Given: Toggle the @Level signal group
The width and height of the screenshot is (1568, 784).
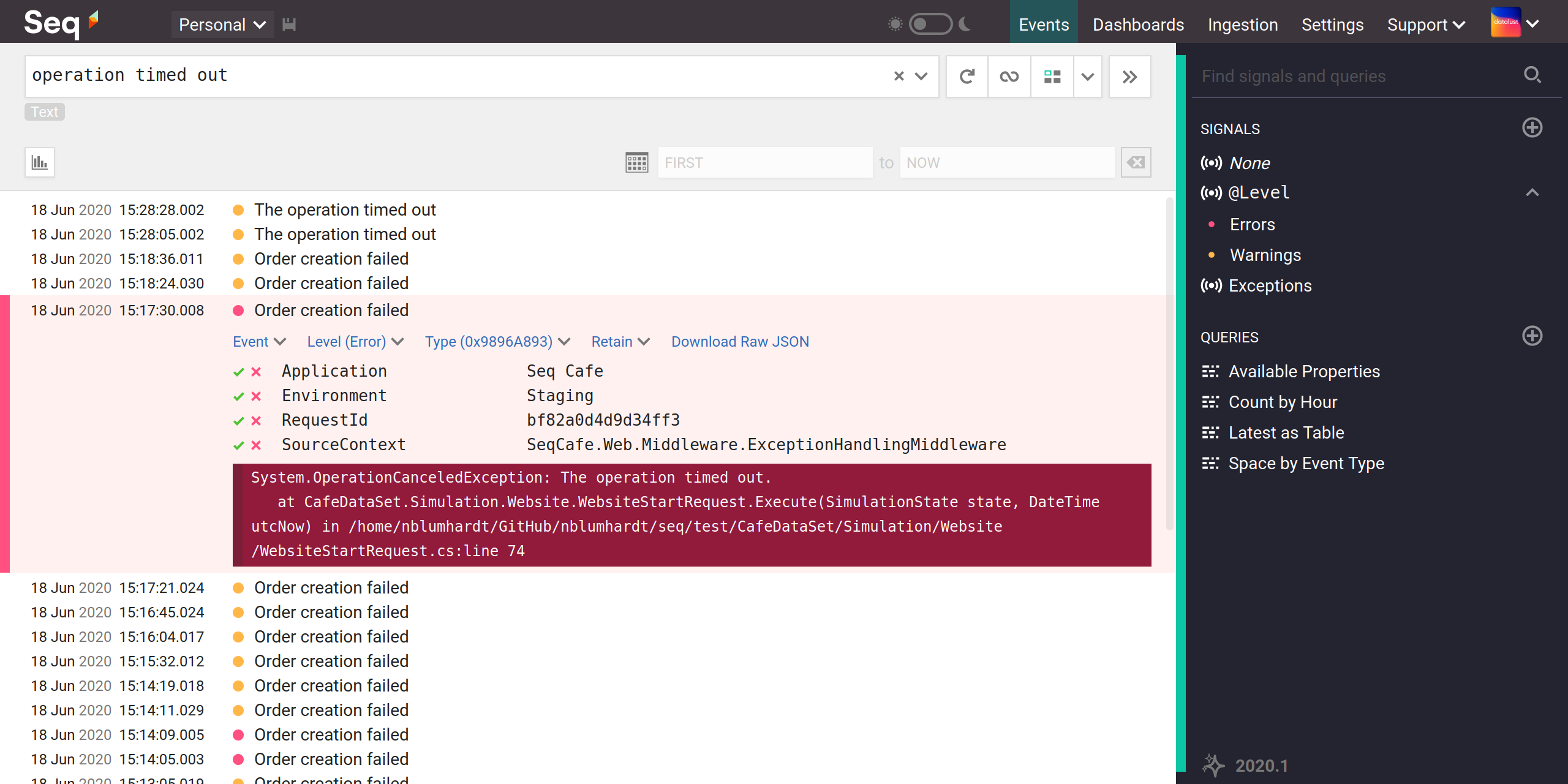Looking at the screenshot, I should [1259, 192].
